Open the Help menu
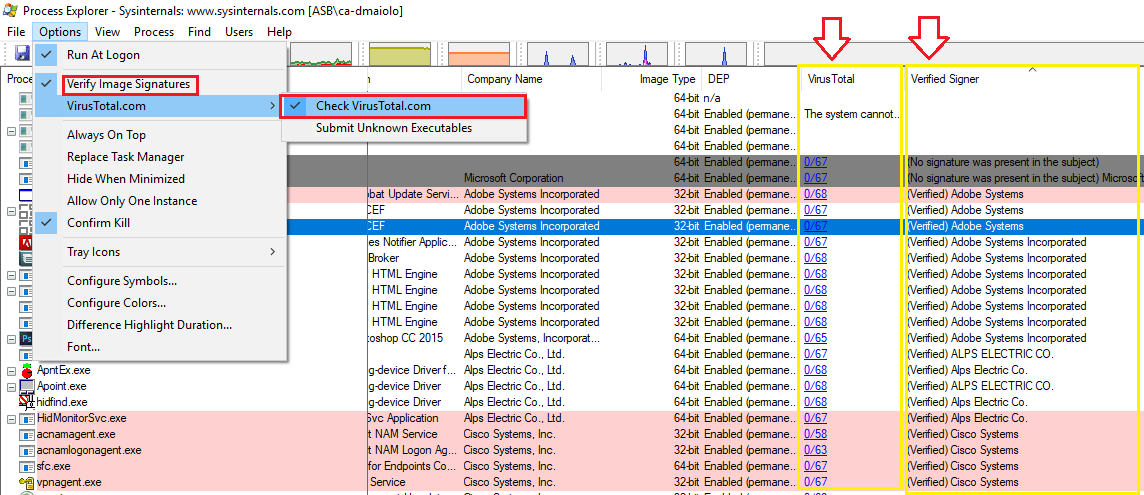 (x=279, y=32)
